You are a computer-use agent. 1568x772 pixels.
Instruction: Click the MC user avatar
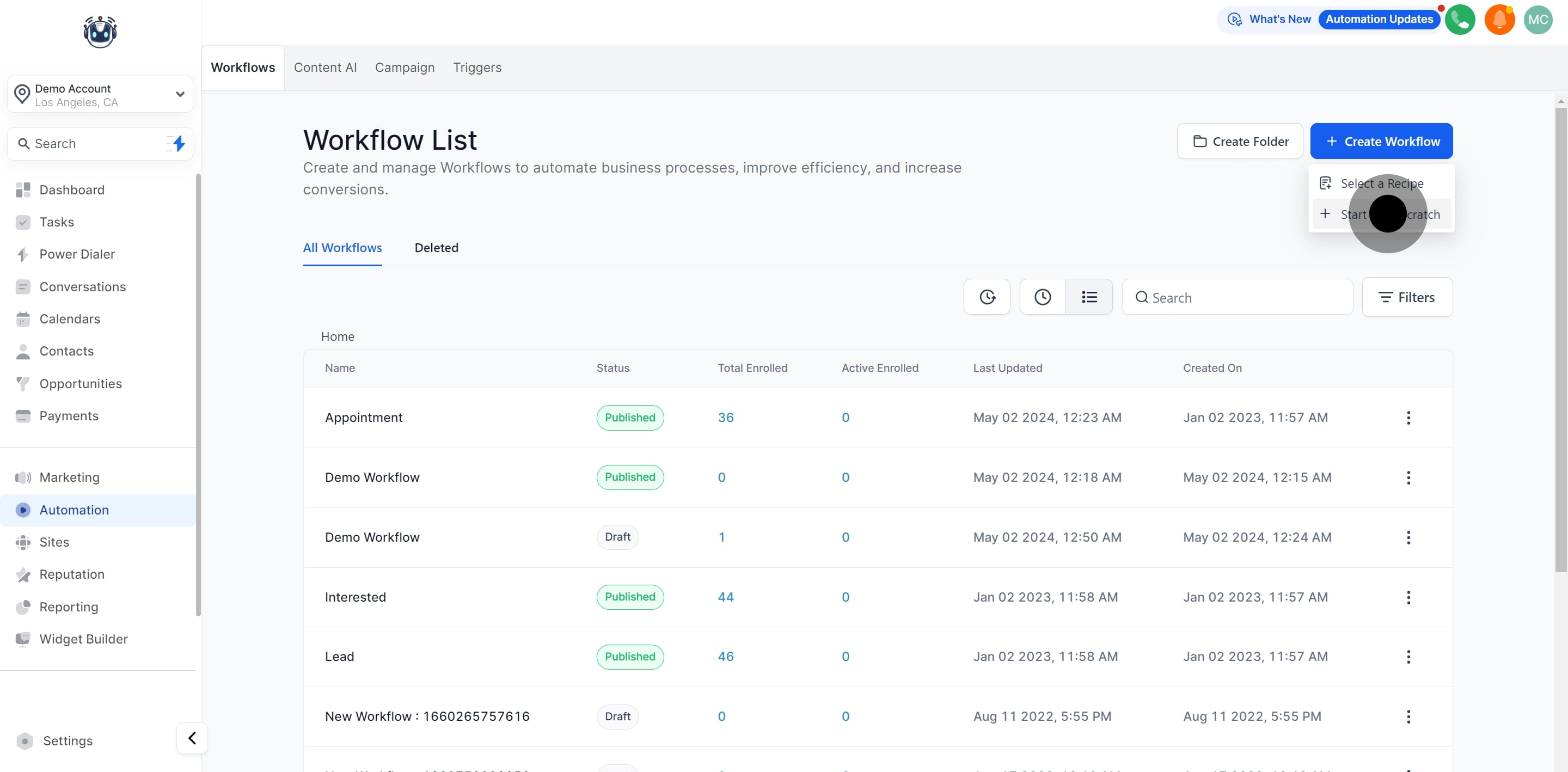coord(1538,20)
